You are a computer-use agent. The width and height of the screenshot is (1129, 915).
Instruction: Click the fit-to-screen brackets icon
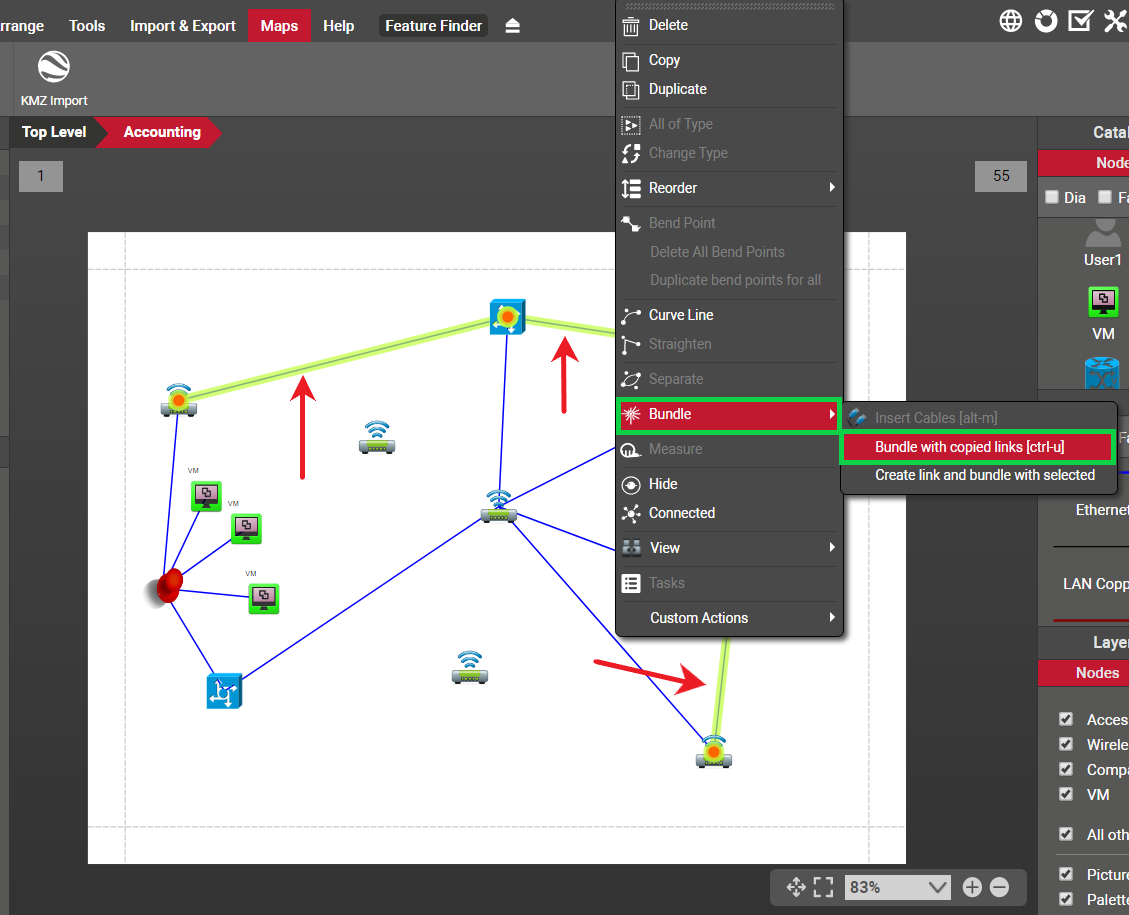823,887
